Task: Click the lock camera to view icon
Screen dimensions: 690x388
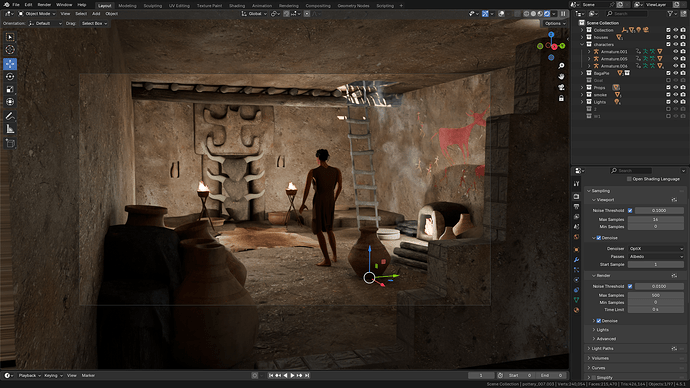Action: tap(561, 98)
